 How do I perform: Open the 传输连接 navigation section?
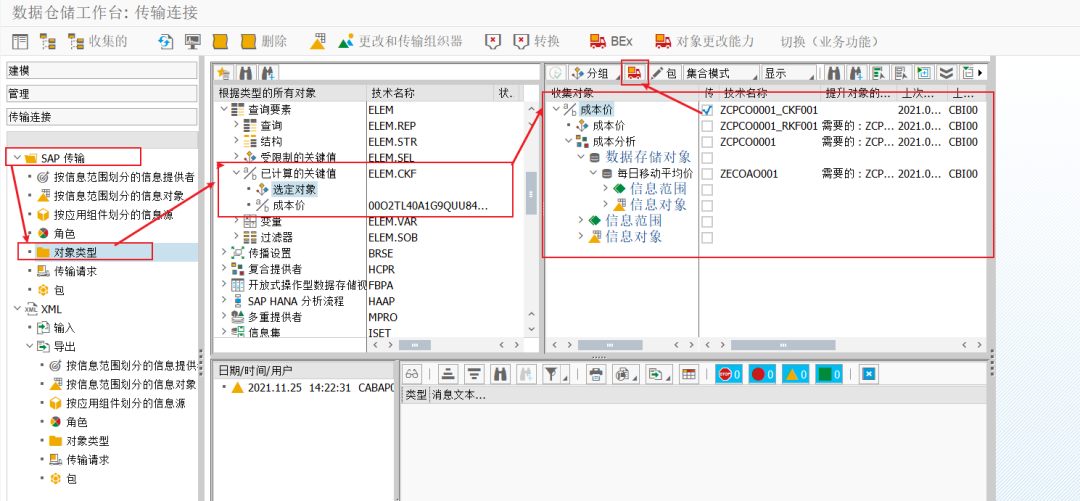[x=101, y=116]
